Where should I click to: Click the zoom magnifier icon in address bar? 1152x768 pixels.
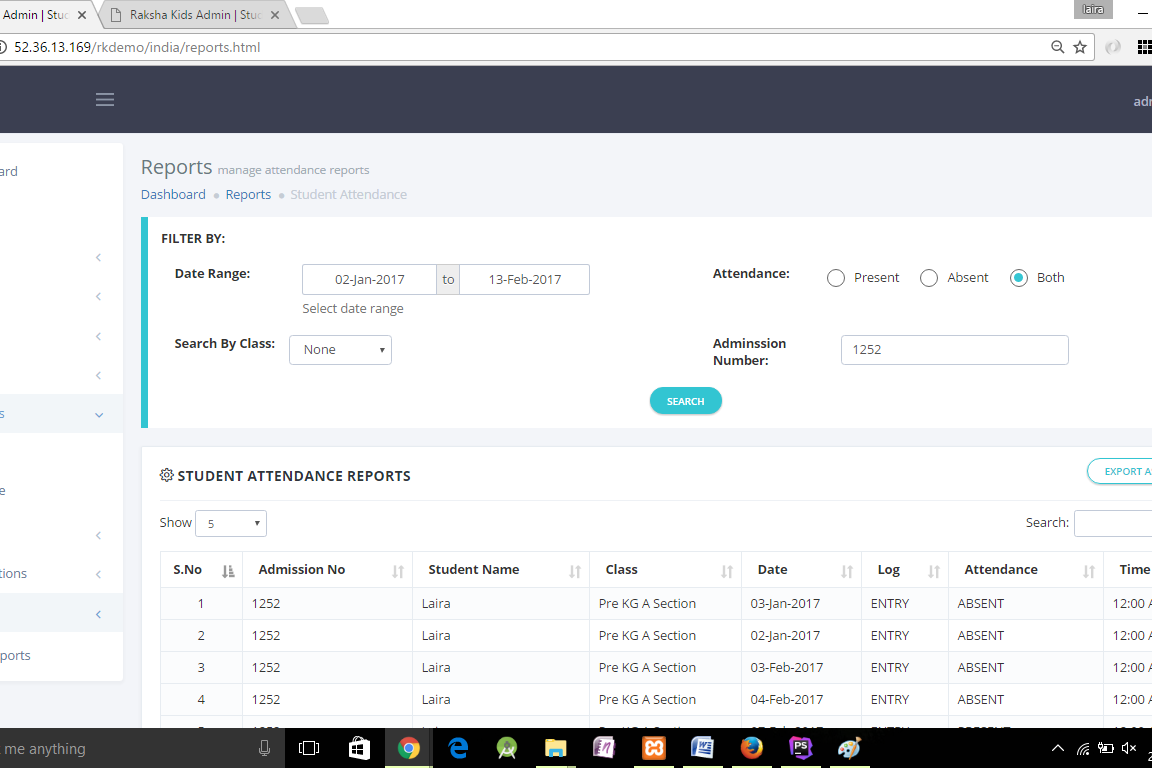pyautogui.click(x=1058, y=47)
